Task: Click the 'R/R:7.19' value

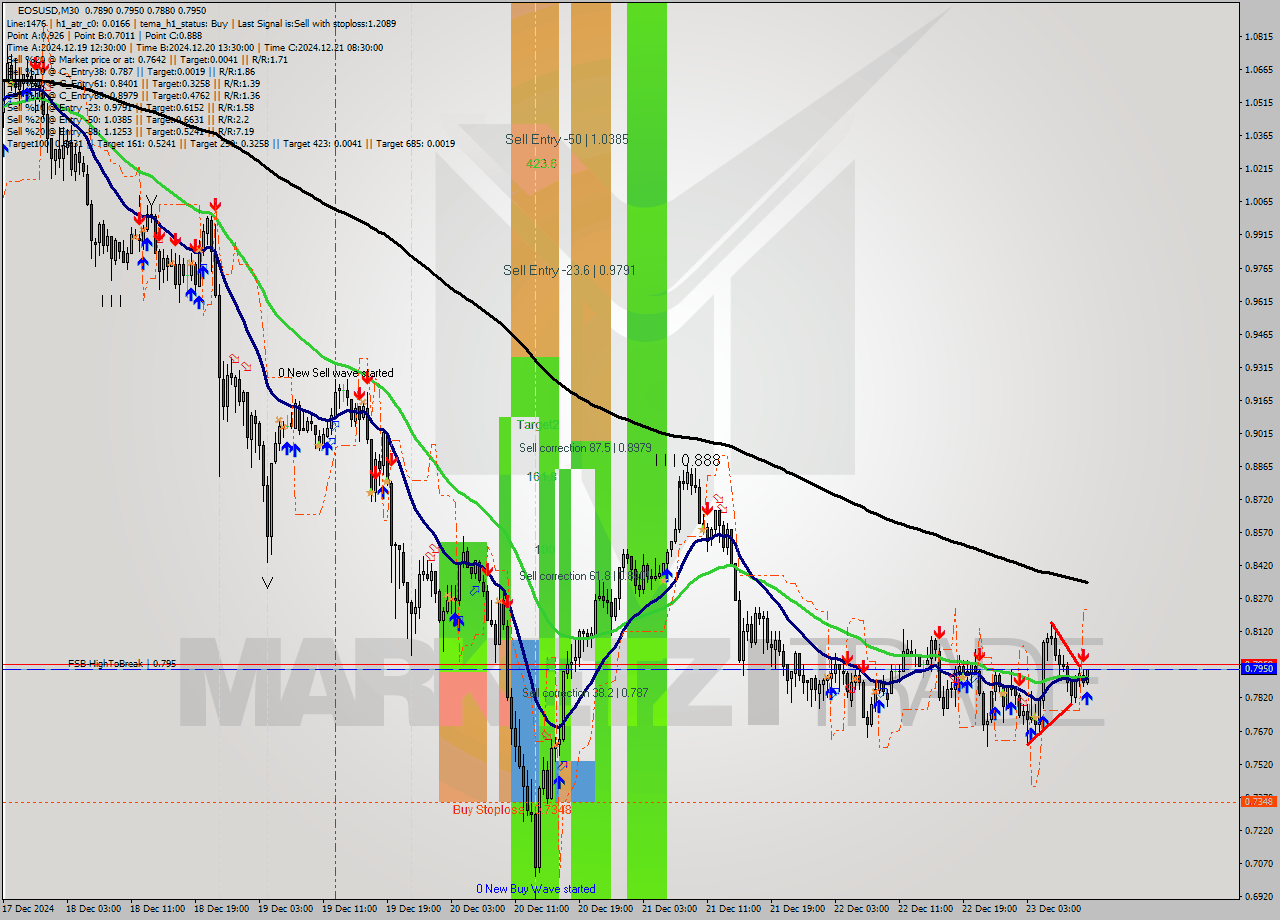Action: coord(236,131)
